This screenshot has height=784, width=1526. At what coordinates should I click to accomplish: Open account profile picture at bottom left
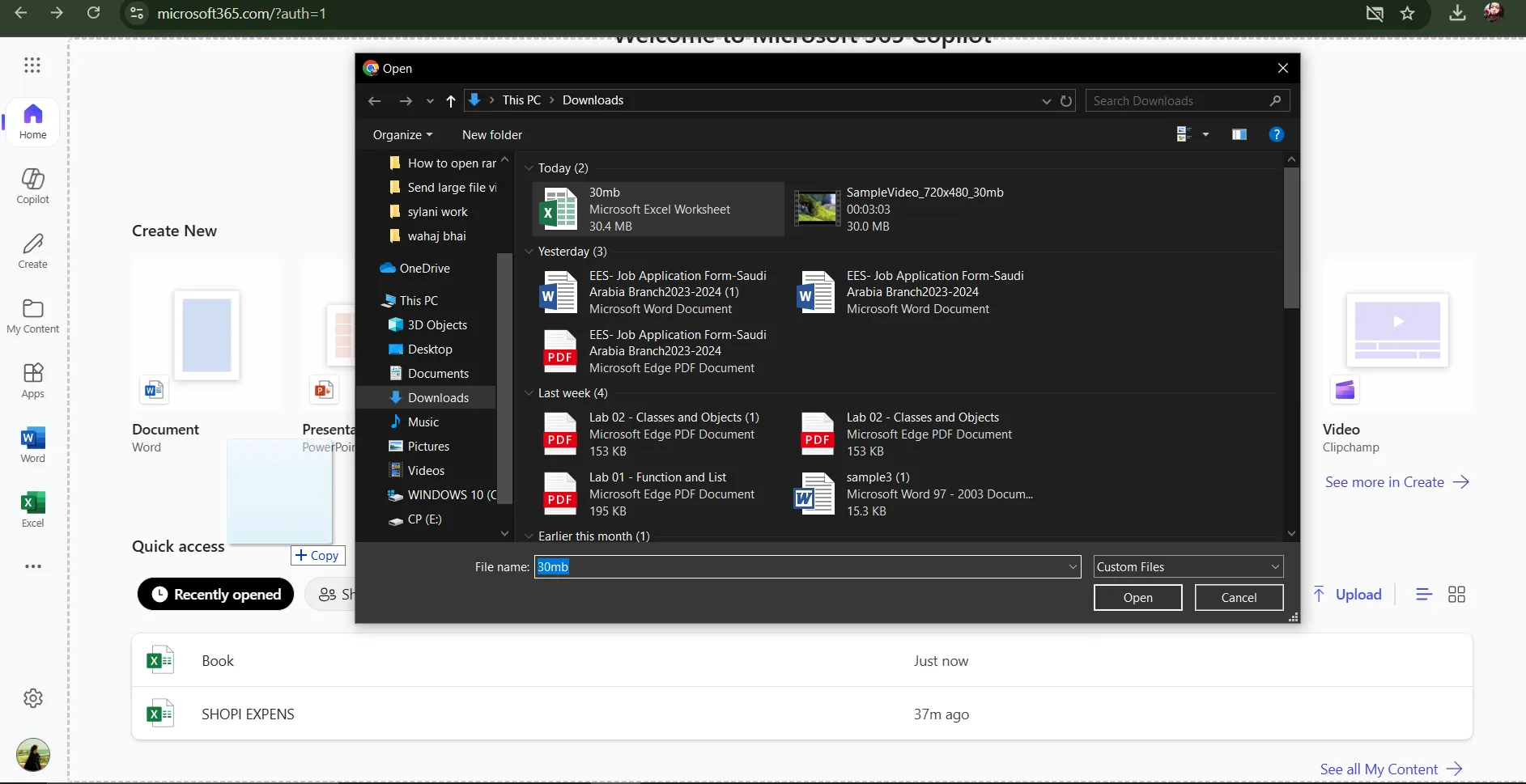(x=33, y=755)
